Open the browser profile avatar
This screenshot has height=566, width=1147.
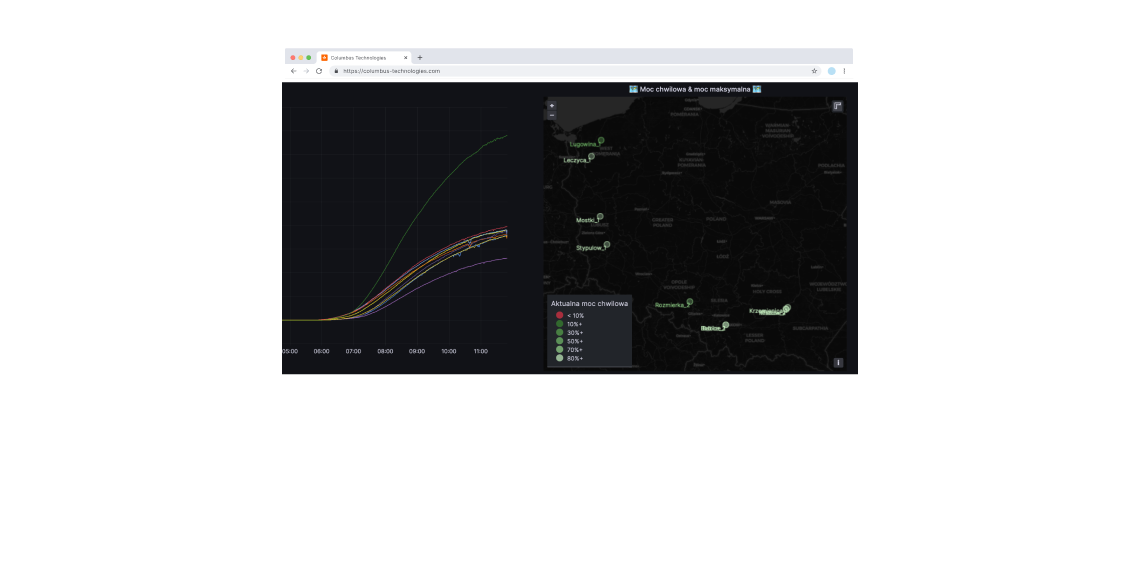click(831, 71)
